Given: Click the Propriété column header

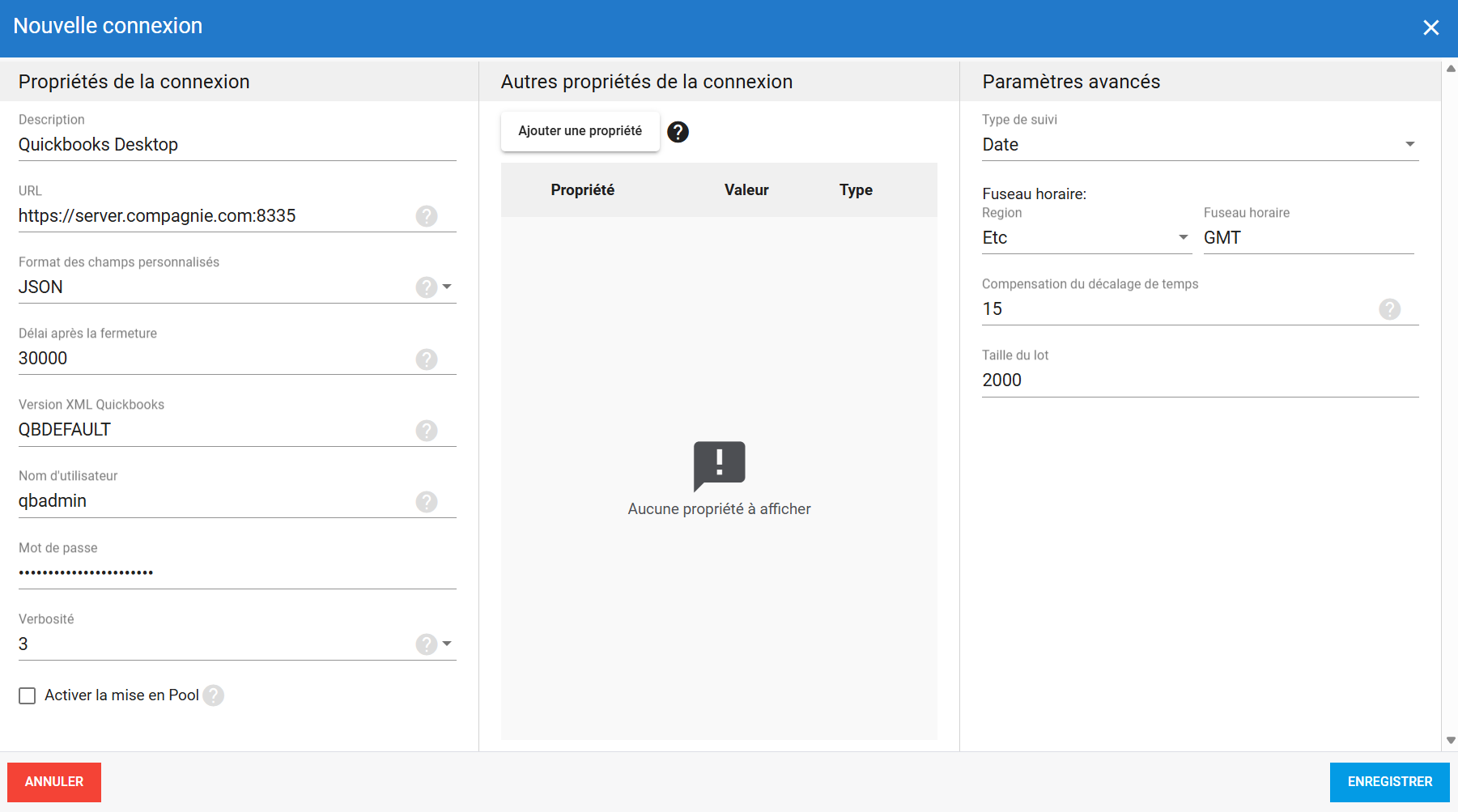Looking at the screenshot, I should 583,190.
